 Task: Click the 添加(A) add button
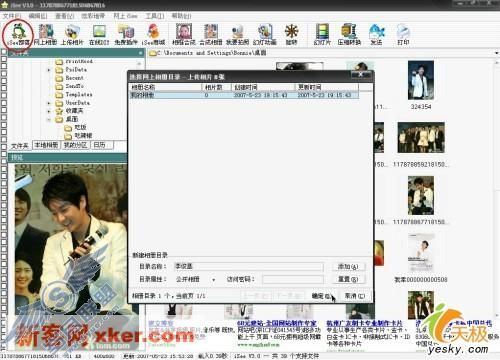[x=348, y=267]
